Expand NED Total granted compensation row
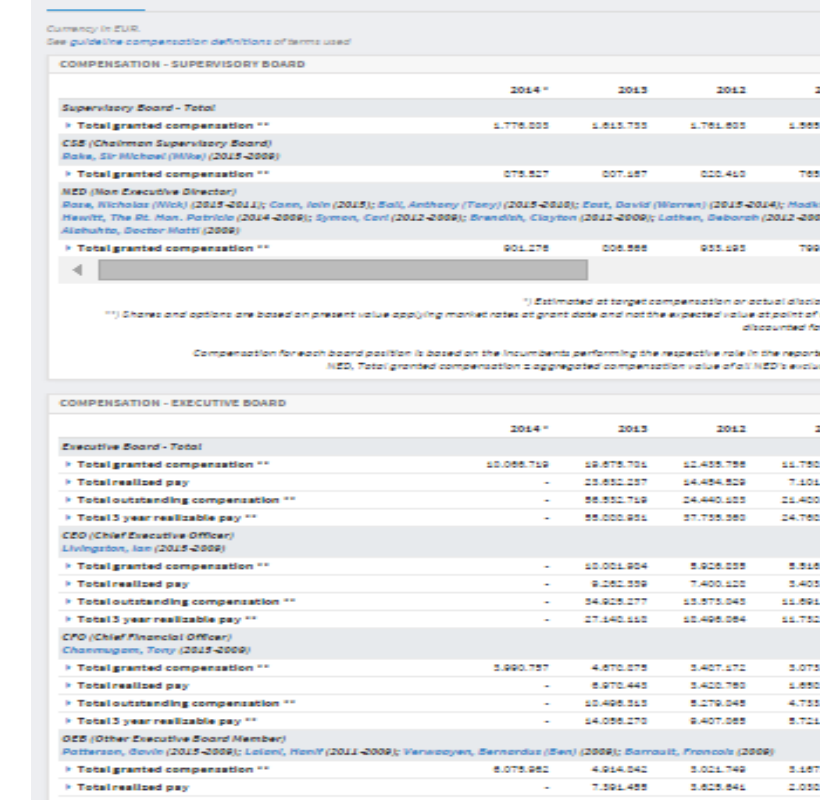The width and height of the screenshot is (820, 800). point(67,248)
